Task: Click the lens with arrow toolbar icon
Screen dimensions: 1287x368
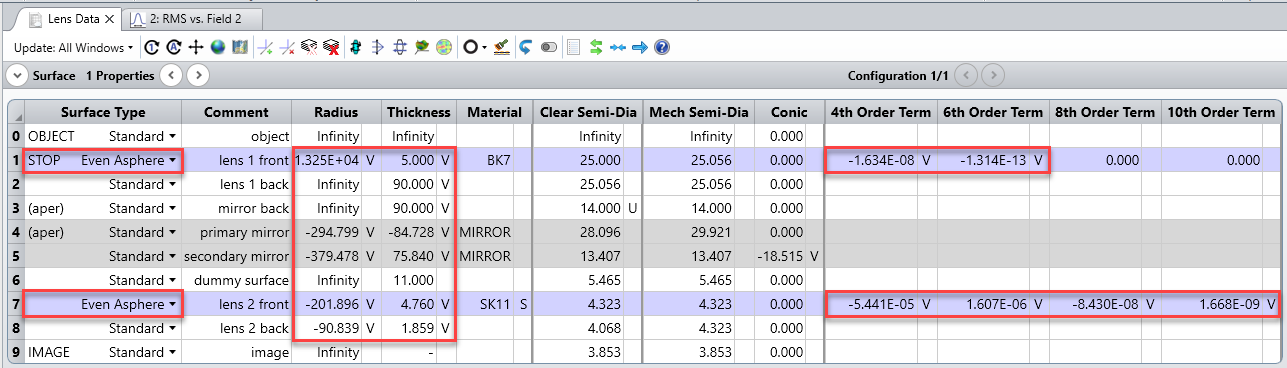Action: [x=378, y=47]
